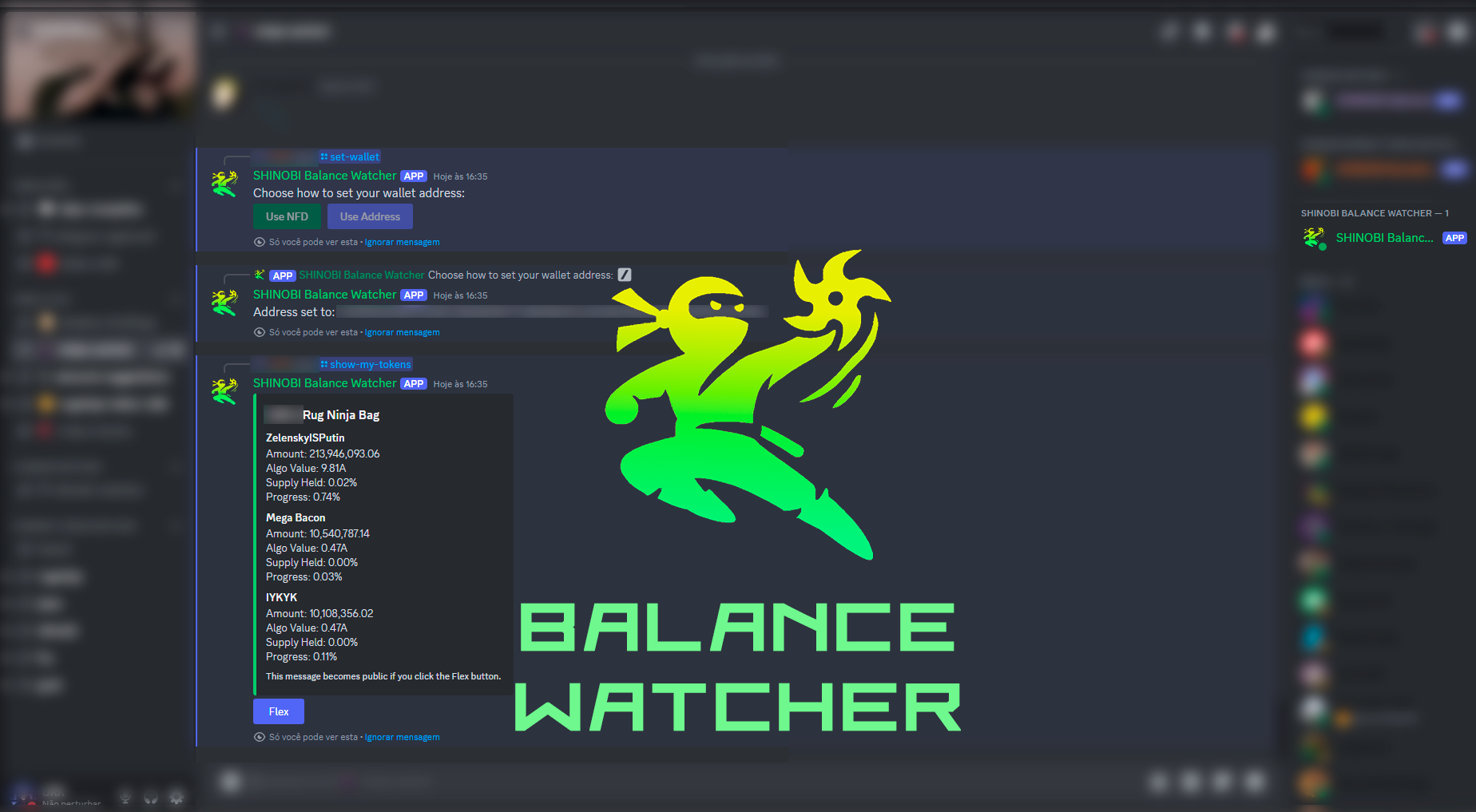Click 'Progress: 0.11%' line

(x=302, y=656)
